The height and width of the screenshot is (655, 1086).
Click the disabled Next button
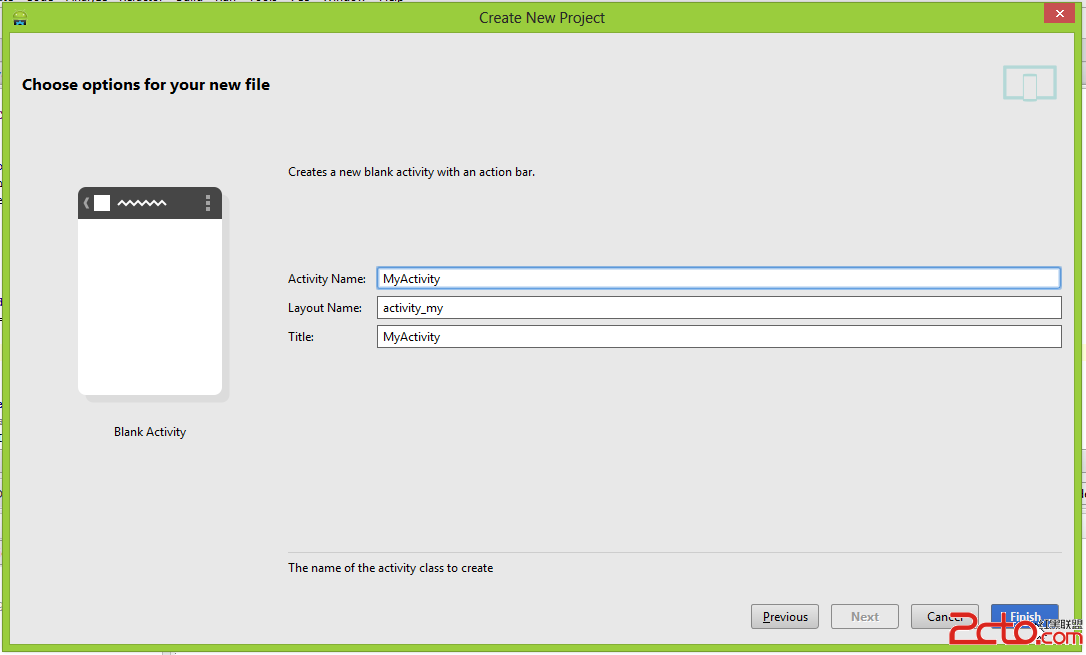[x=864, y=616]
